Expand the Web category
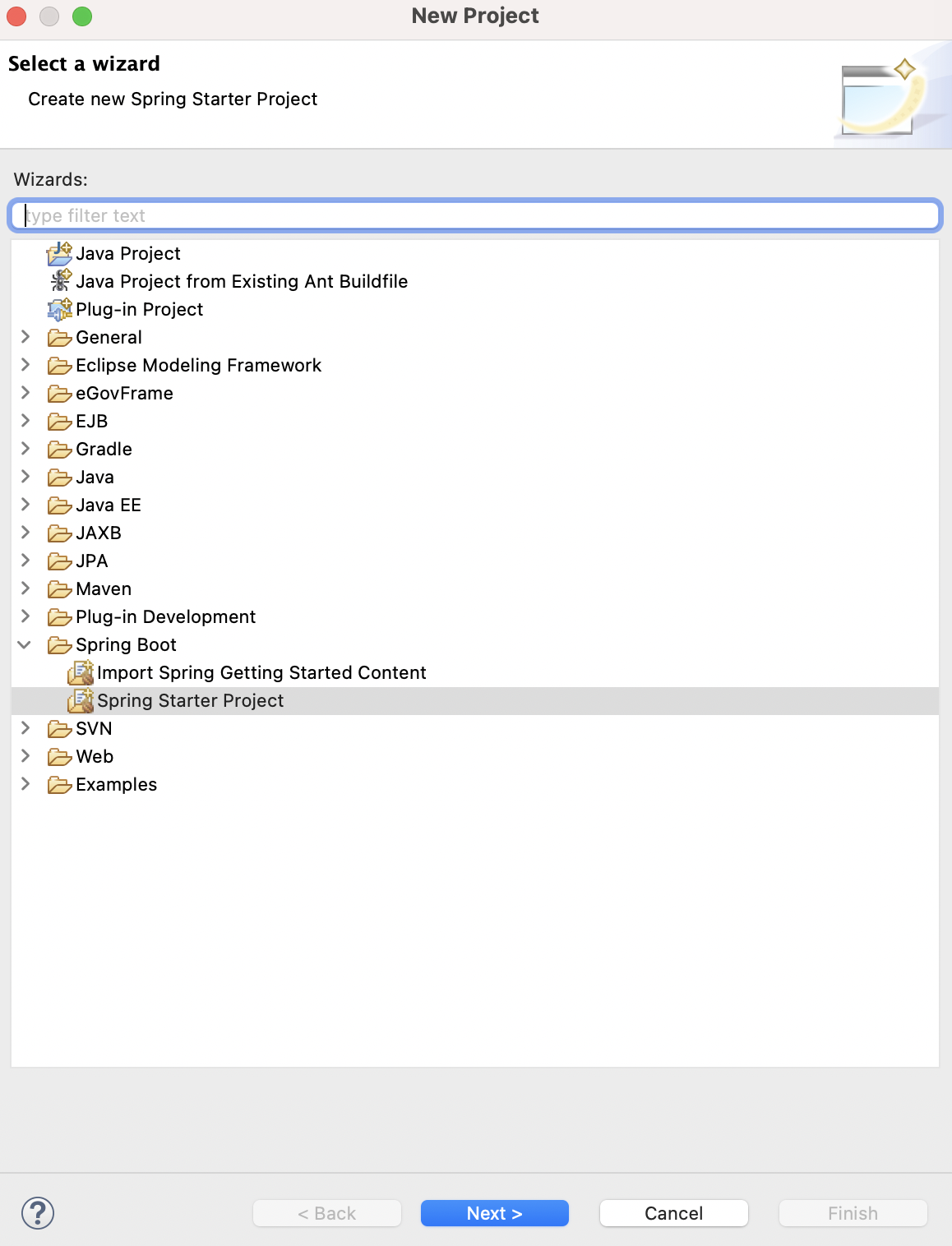The image size is (952, 1246). [x=25, y=756]
